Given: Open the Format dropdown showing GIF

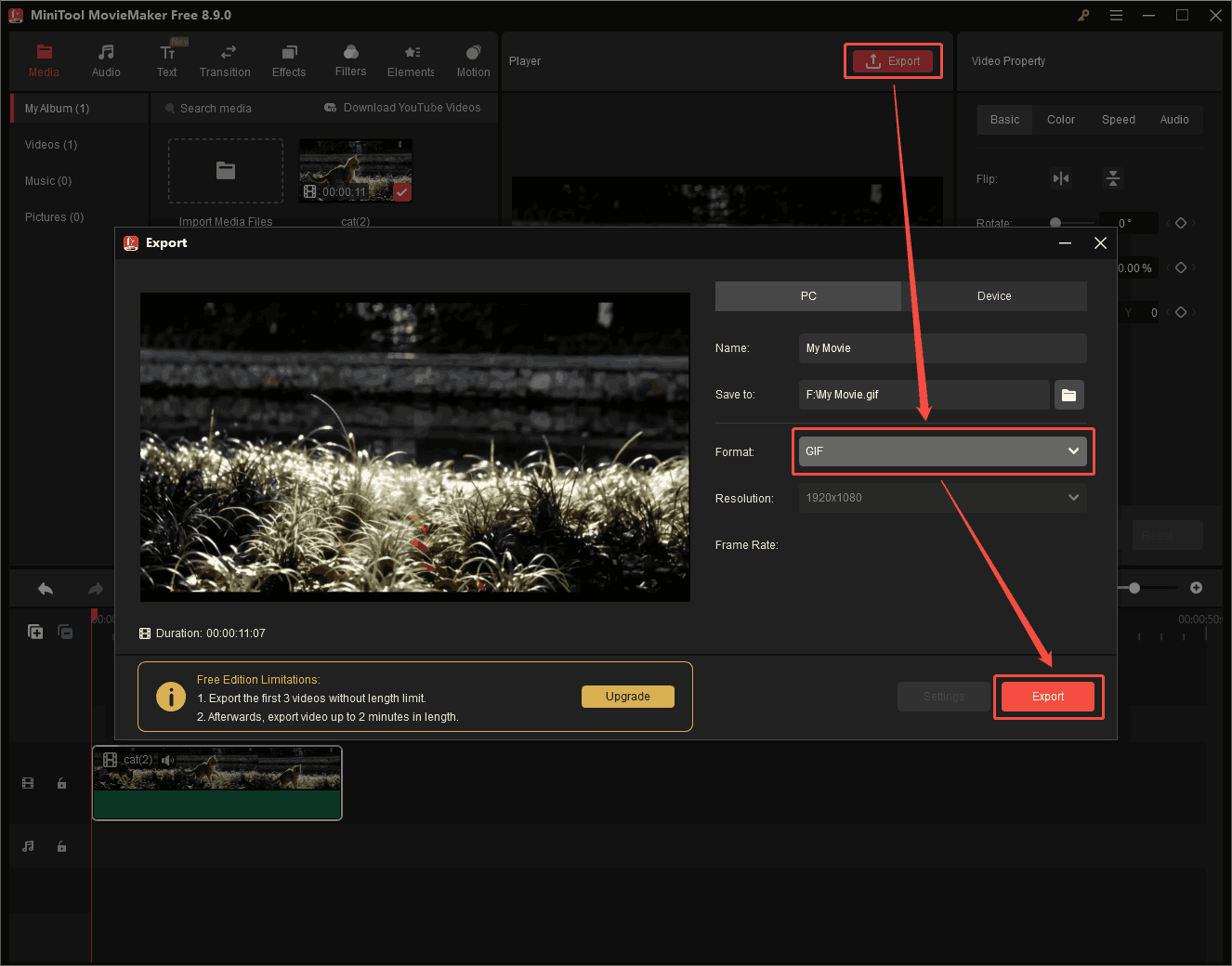Looking at the screenshot, I should [x=943, y=451].
